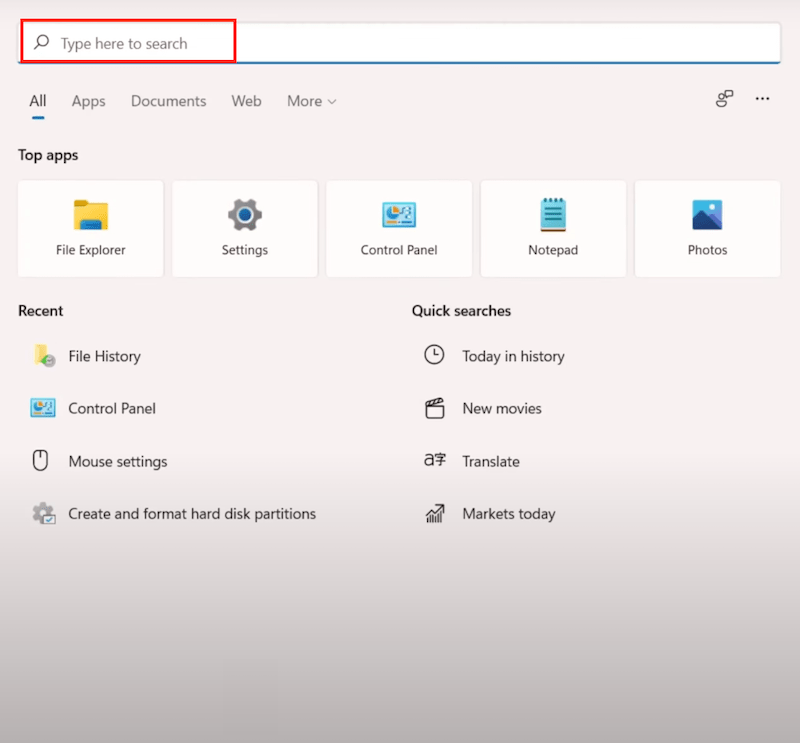The height and width of the screenshot is (743, 800).
Task: Open the three-dot options menu
Action: [762, 98]
